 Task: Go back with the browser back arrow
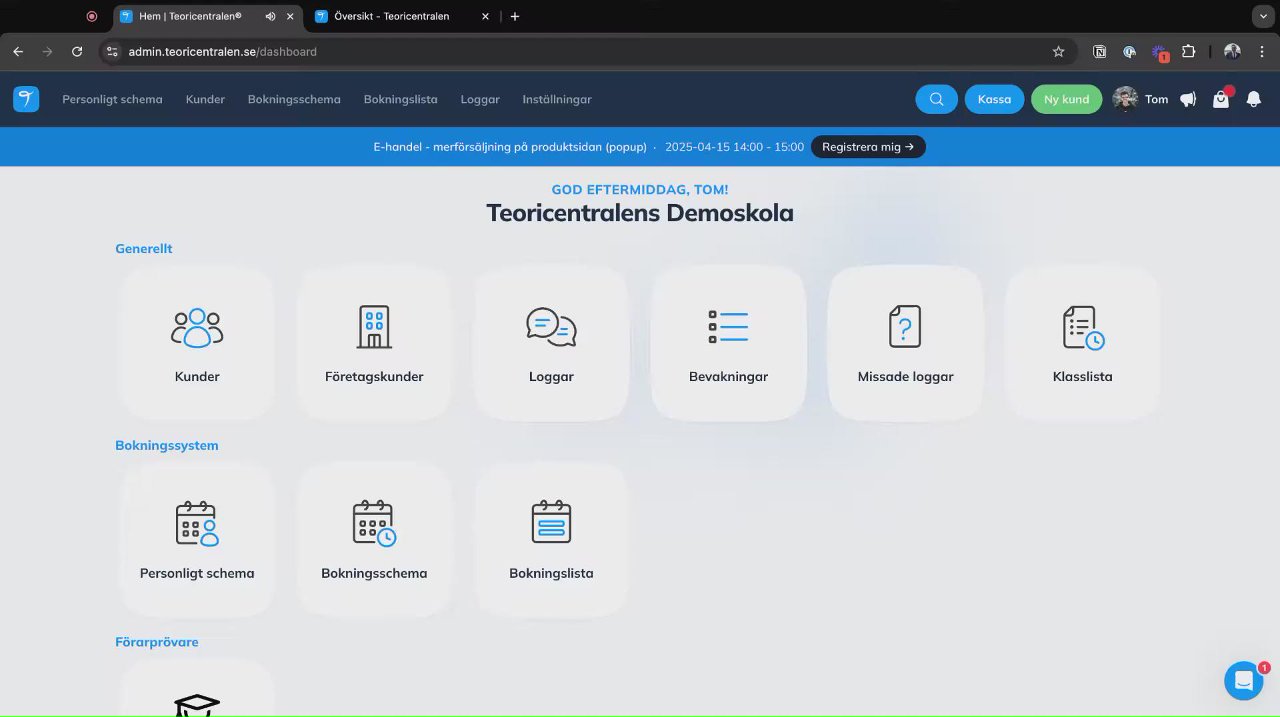coord(18,51)
